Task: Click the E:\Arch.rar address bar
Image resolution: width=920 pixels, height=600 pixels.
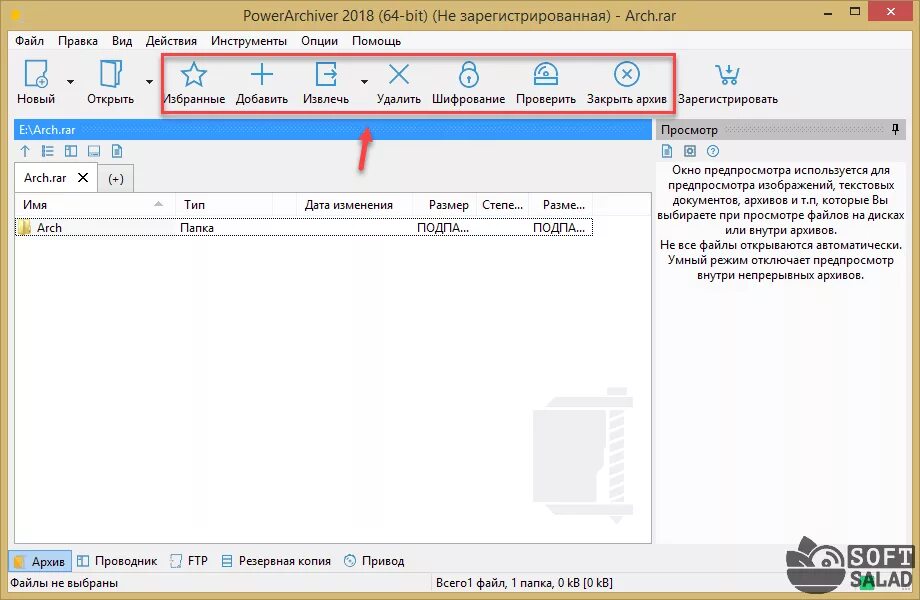Action: (333, 130)
